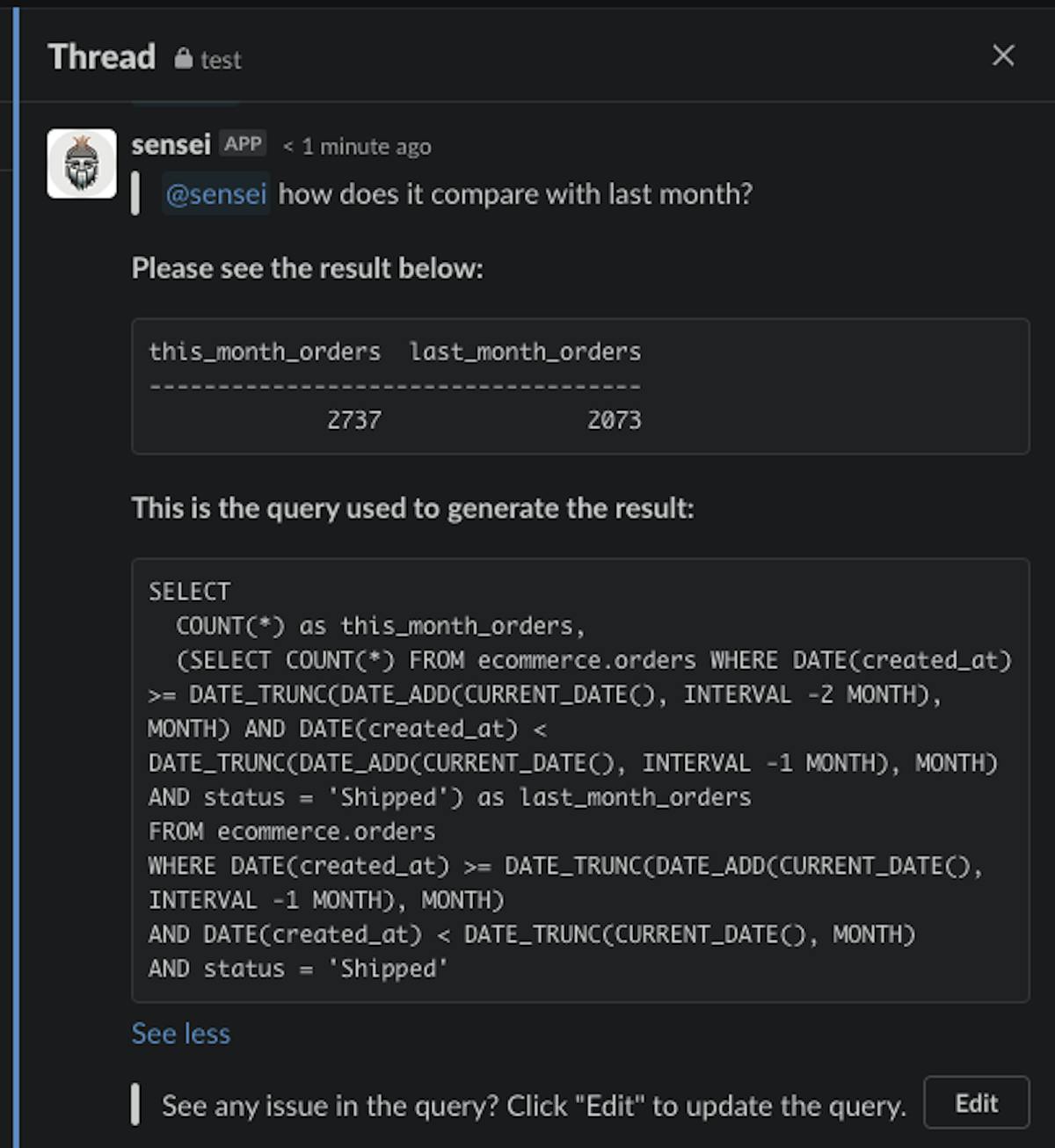Open the '1 minute ago' timestamp
1055x1148 pixels.
[x=366, y=147]
